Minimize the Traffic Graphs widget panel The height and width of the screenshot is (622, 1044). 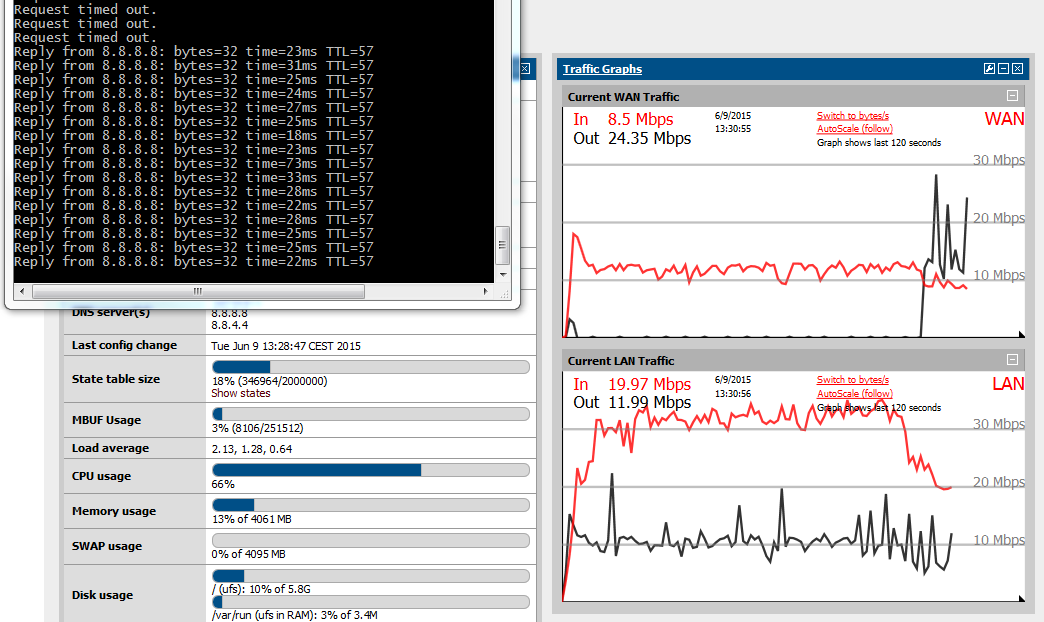click(x=1003, y=69)
